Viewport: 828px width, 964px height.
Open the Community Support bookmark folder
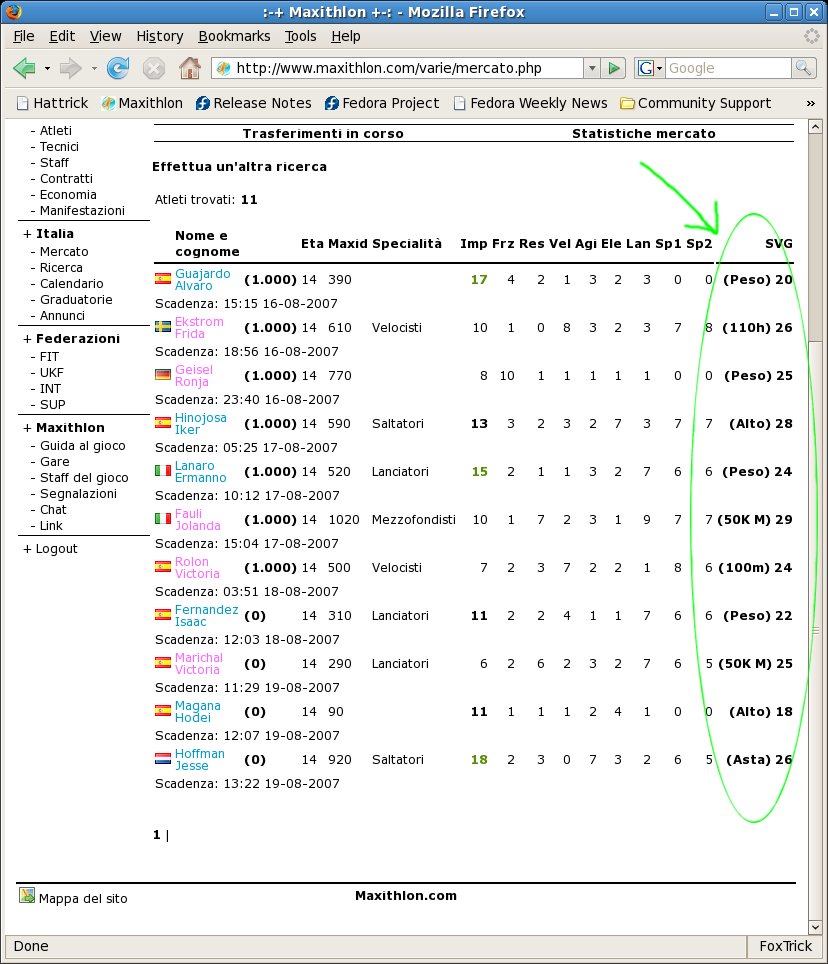pyautogui.click(x=695, y=103)
